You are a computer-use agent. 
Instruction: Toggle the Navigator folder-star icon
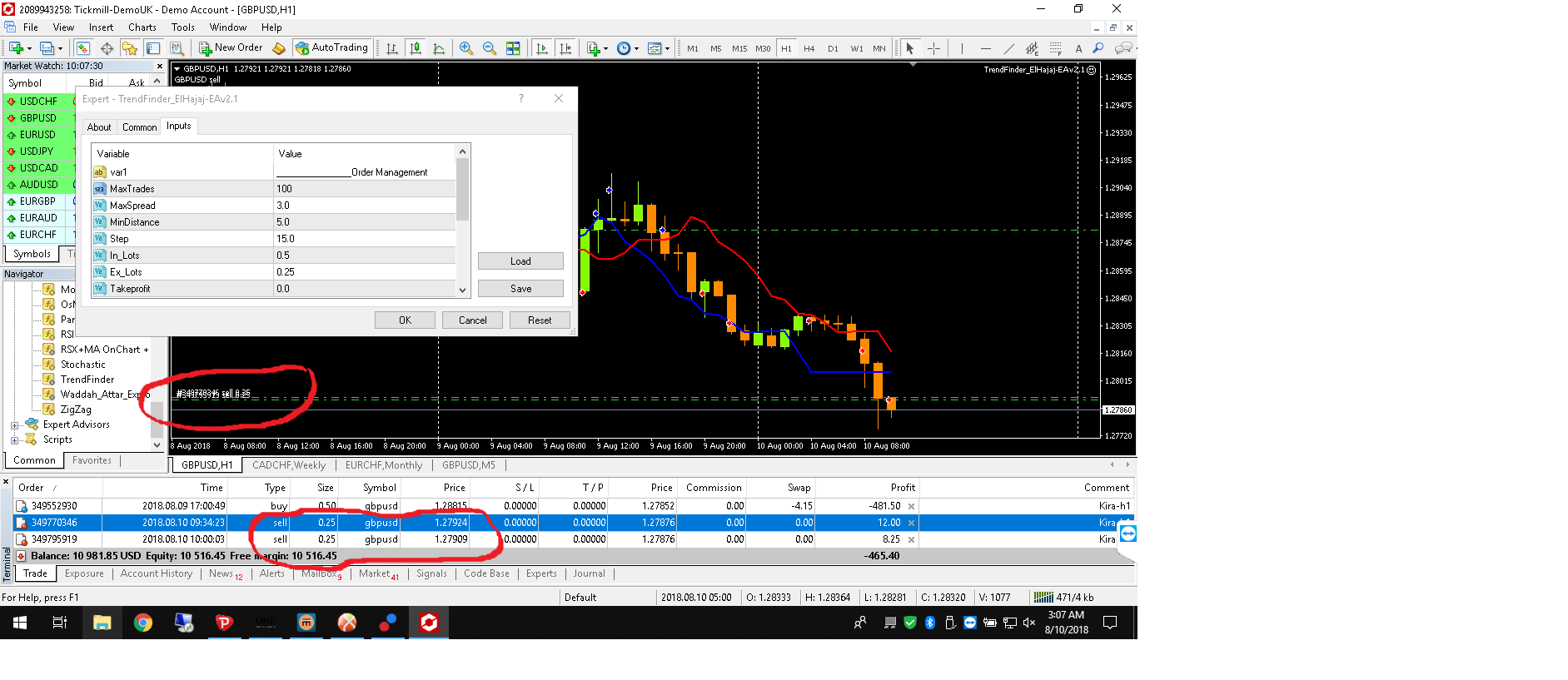click(x=130, y=48)
